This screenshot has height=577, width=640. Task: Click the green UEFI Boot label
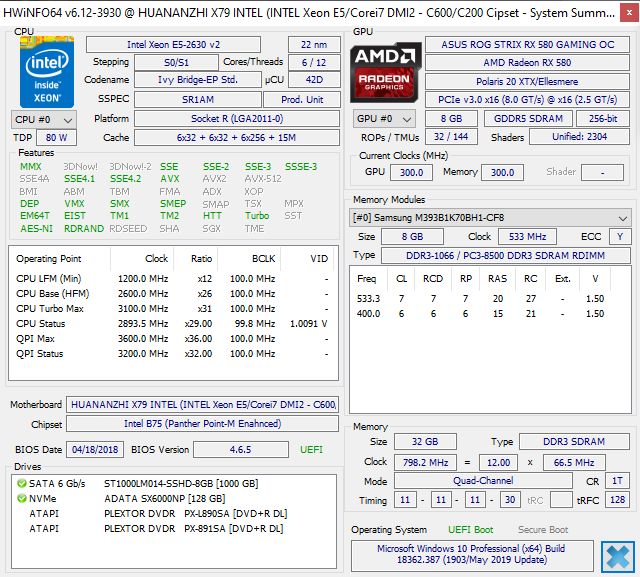click(x=470, y=530)
